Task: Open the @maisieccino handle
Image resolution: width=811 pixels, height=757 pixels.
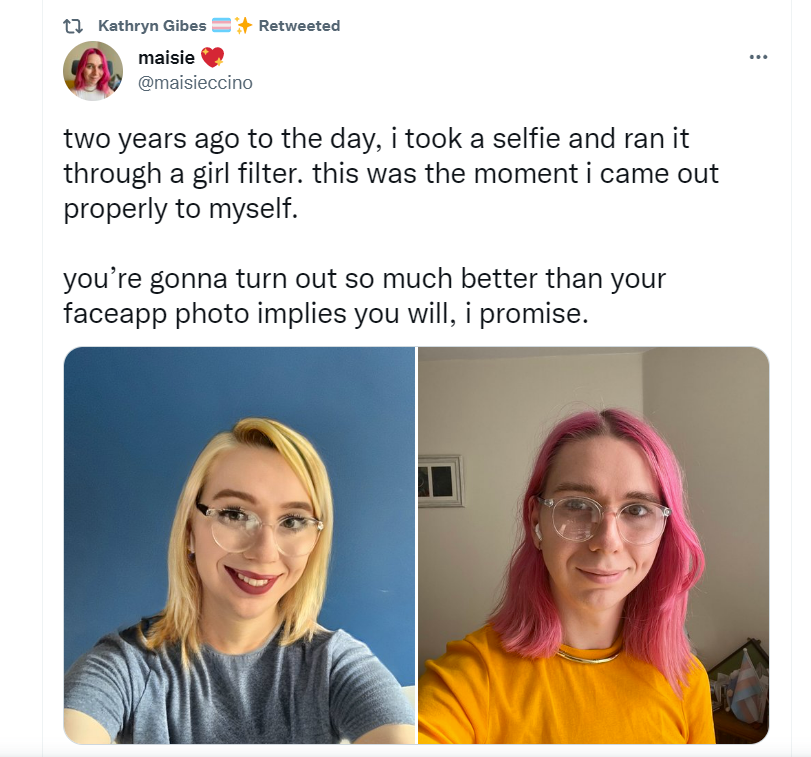Action: [x=195, y=83]
